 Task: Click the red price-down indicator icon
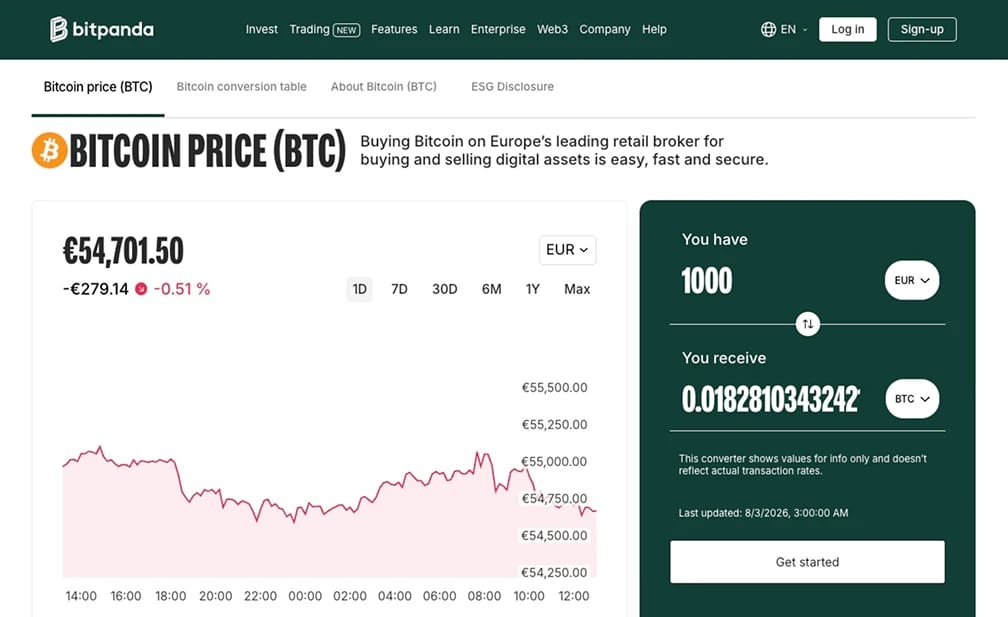coord(141,289)
